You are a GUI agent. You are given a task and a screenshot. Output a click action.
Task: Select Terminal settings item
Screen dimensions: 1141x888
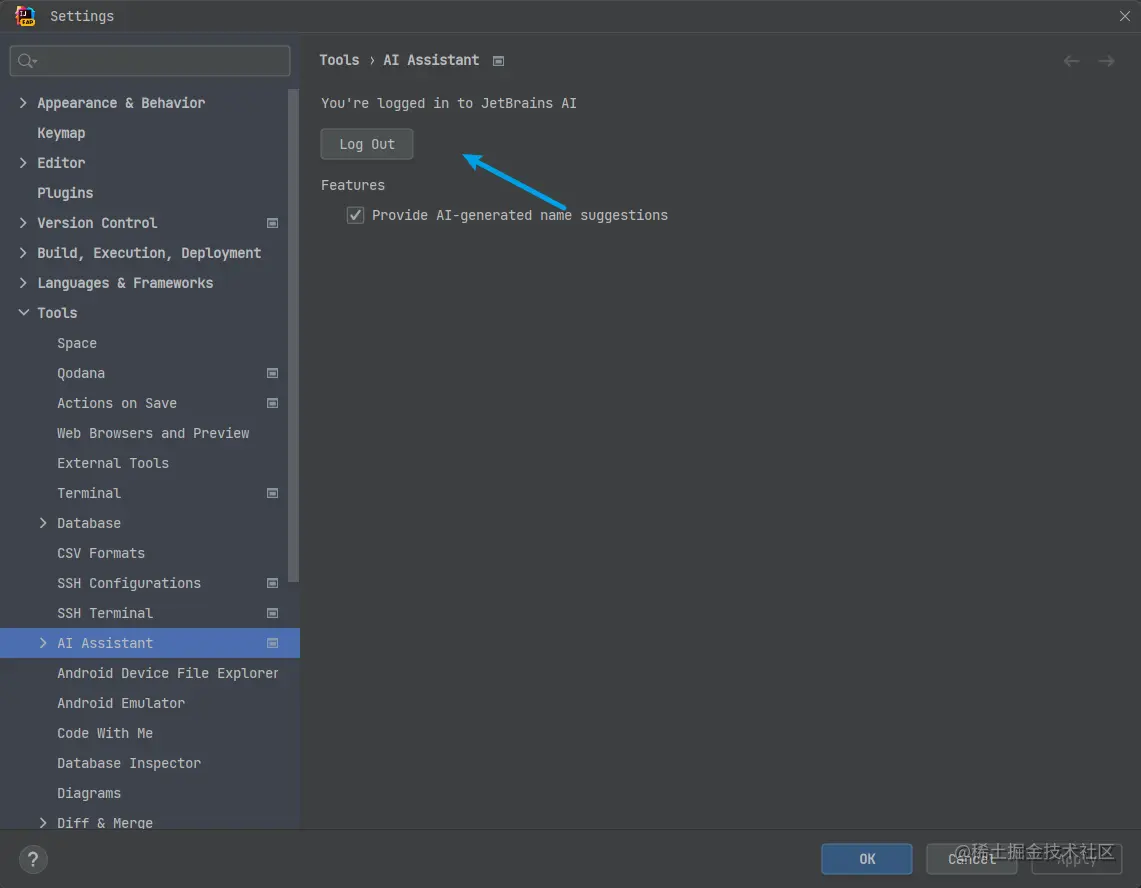(89, 493)
